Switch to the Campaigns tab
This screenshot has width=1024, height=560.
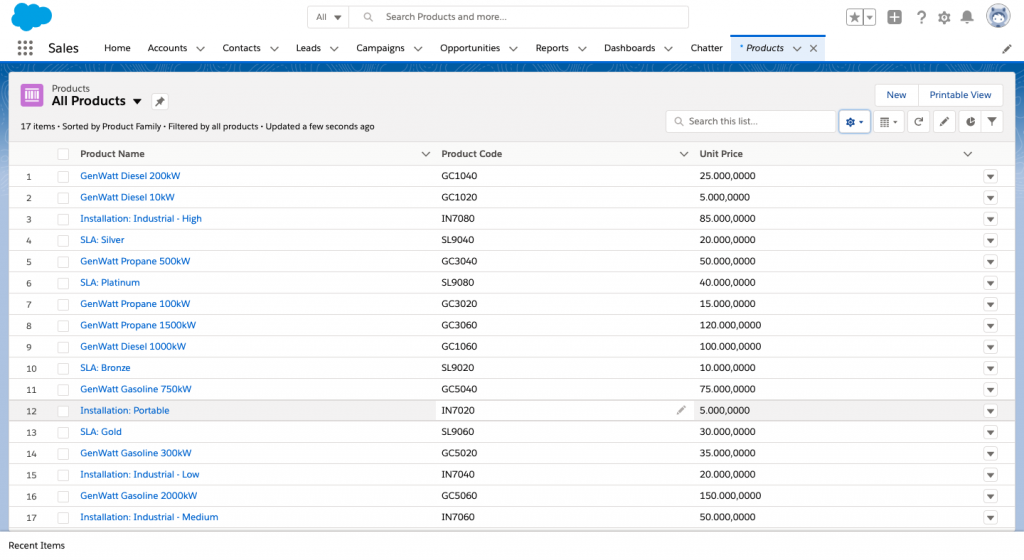coord(380,48)
